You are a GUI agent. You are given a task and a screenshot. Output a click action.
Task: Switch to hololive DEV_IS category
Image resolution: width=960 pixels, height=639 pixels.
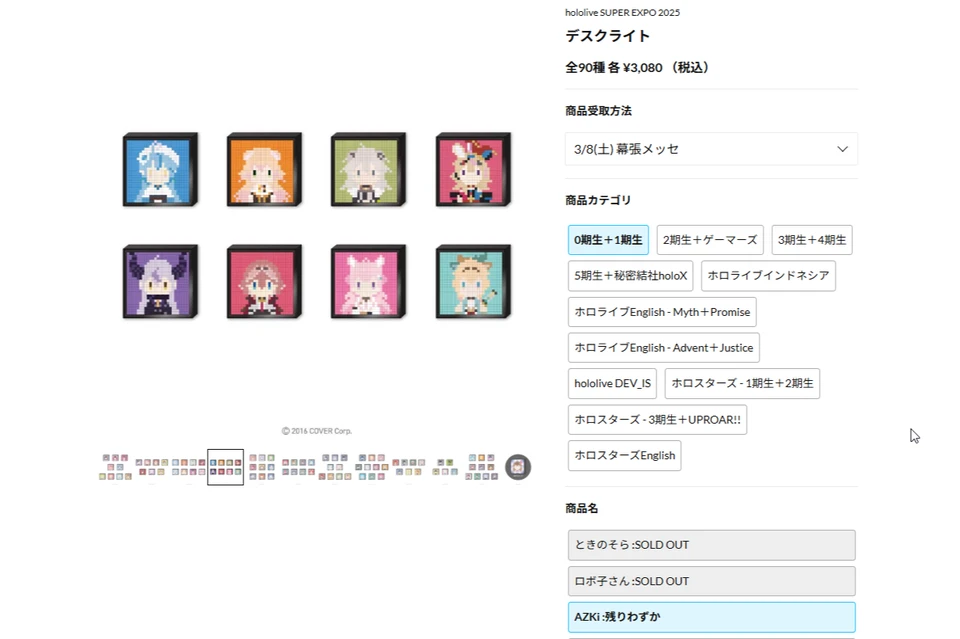pos(612,383)
